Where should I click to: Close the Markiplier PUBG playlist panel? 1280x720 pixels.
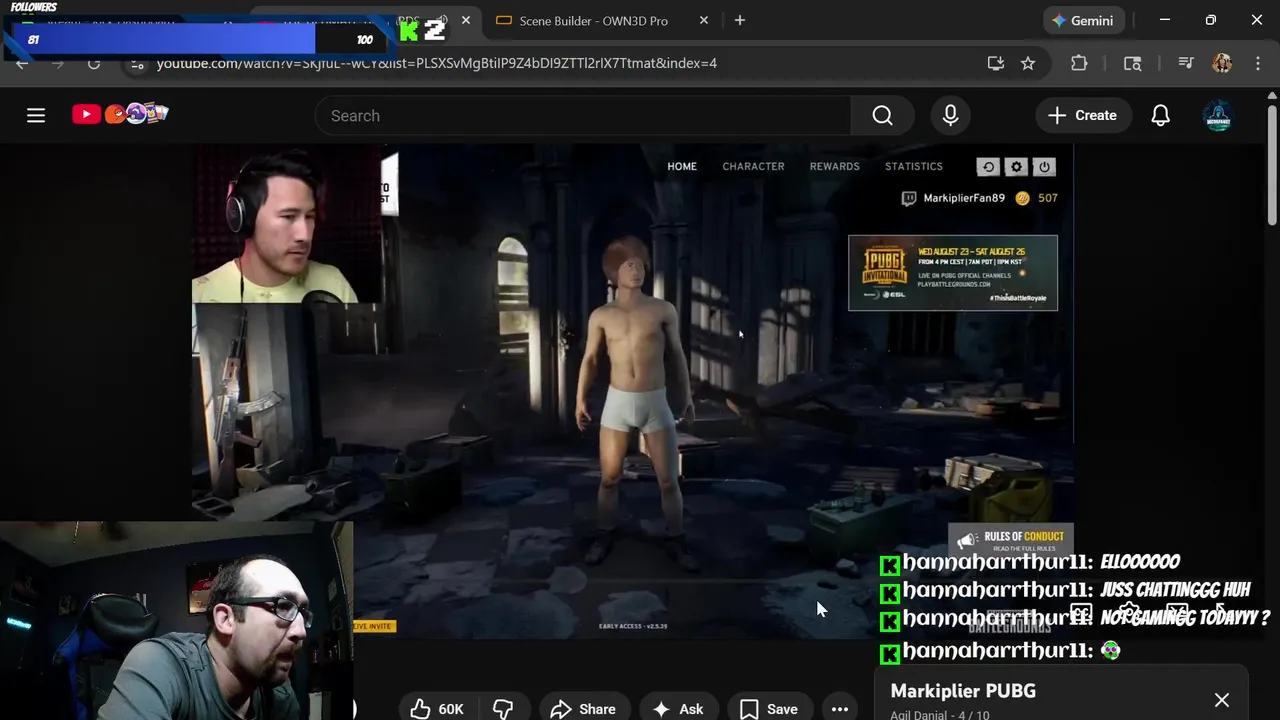pyautogui.click(x=1222, y=700)
